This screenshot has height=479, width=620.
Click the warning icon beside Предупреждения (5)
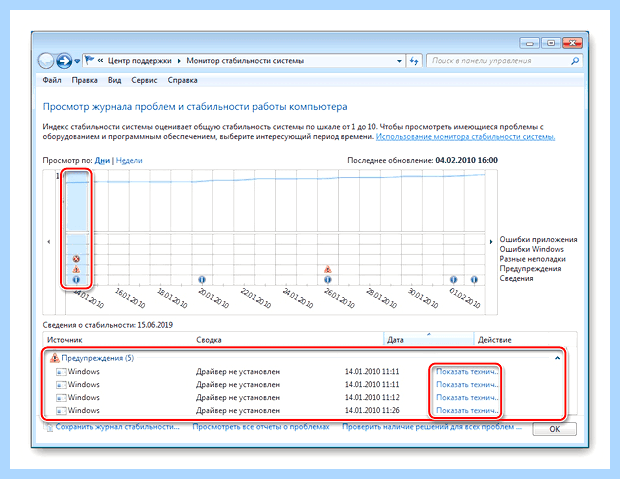[x=55, y=358]
